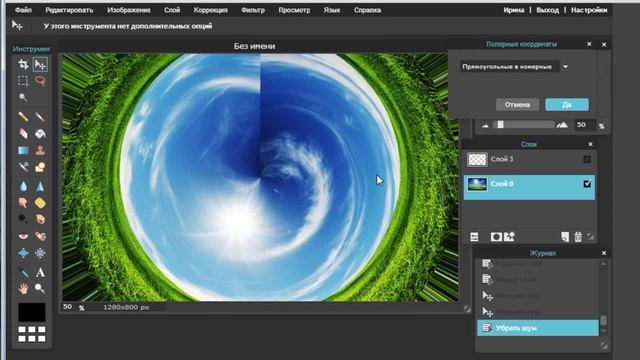Screen dimensions: 640x360
Task: Toggle visibility checkbox of Слой 0
Action: point(587,184)
